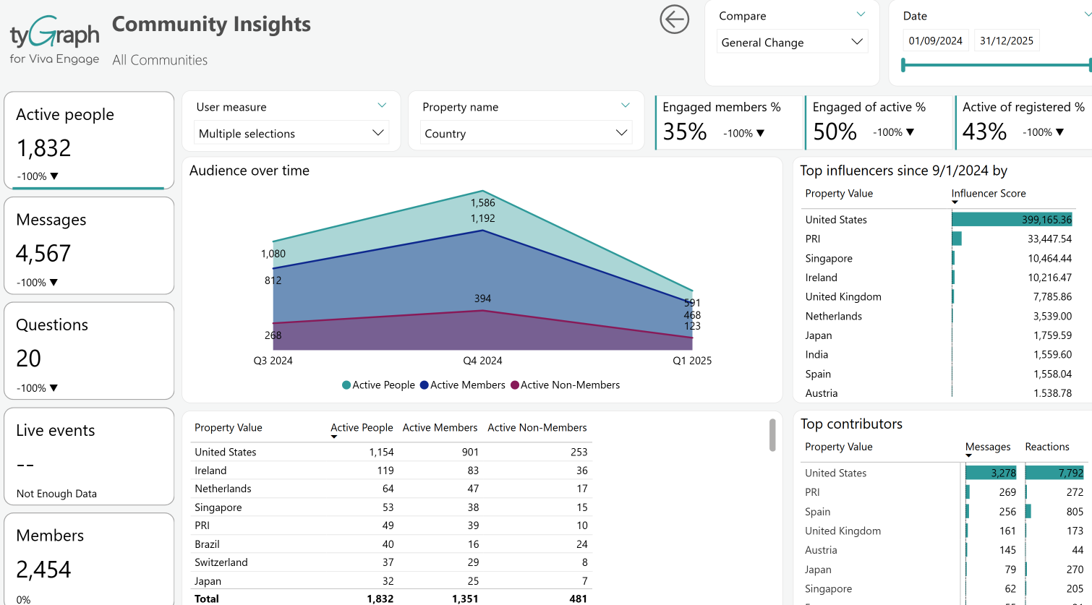Select Switzerland row in audience table
The image size is (1092, 605).
tap(391, 563)
